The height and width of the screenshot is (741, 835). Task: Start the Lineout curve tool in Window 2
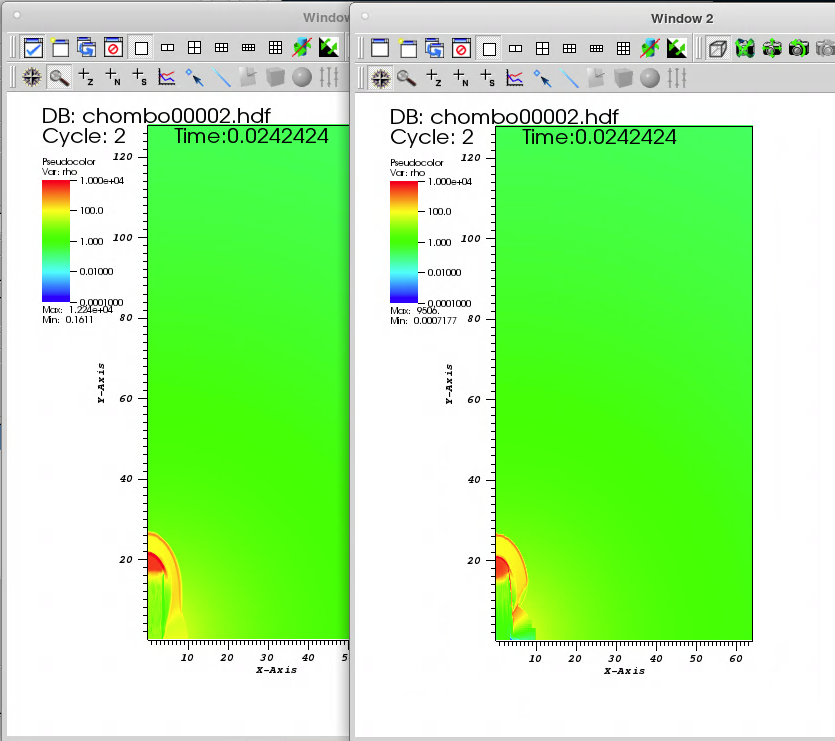(514, 78)
